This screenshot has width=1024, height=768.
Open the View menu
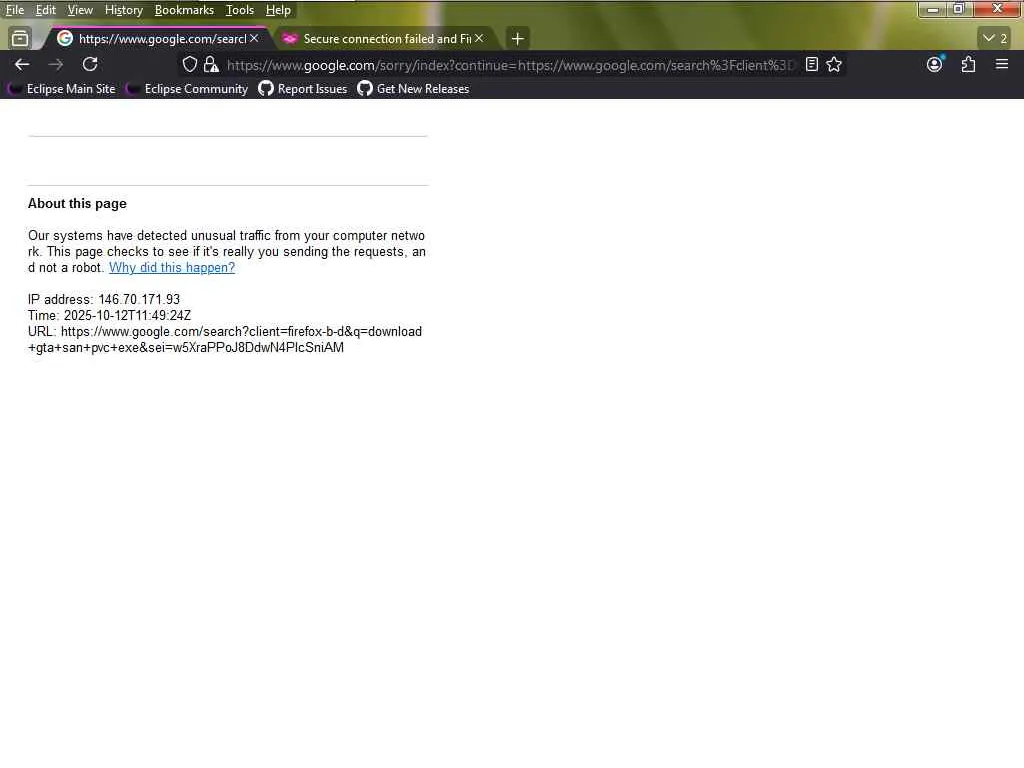point(80,10)
